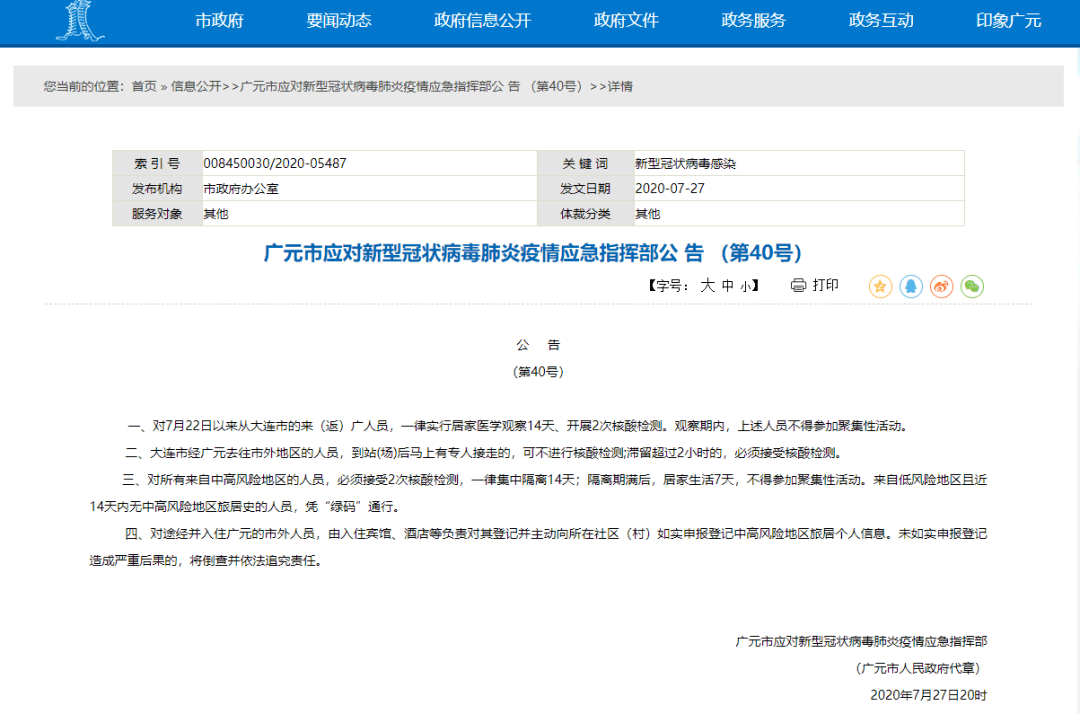Open 政务服务 menu
The width and height of the screenshot is (1080, 714).
(754, 21)
